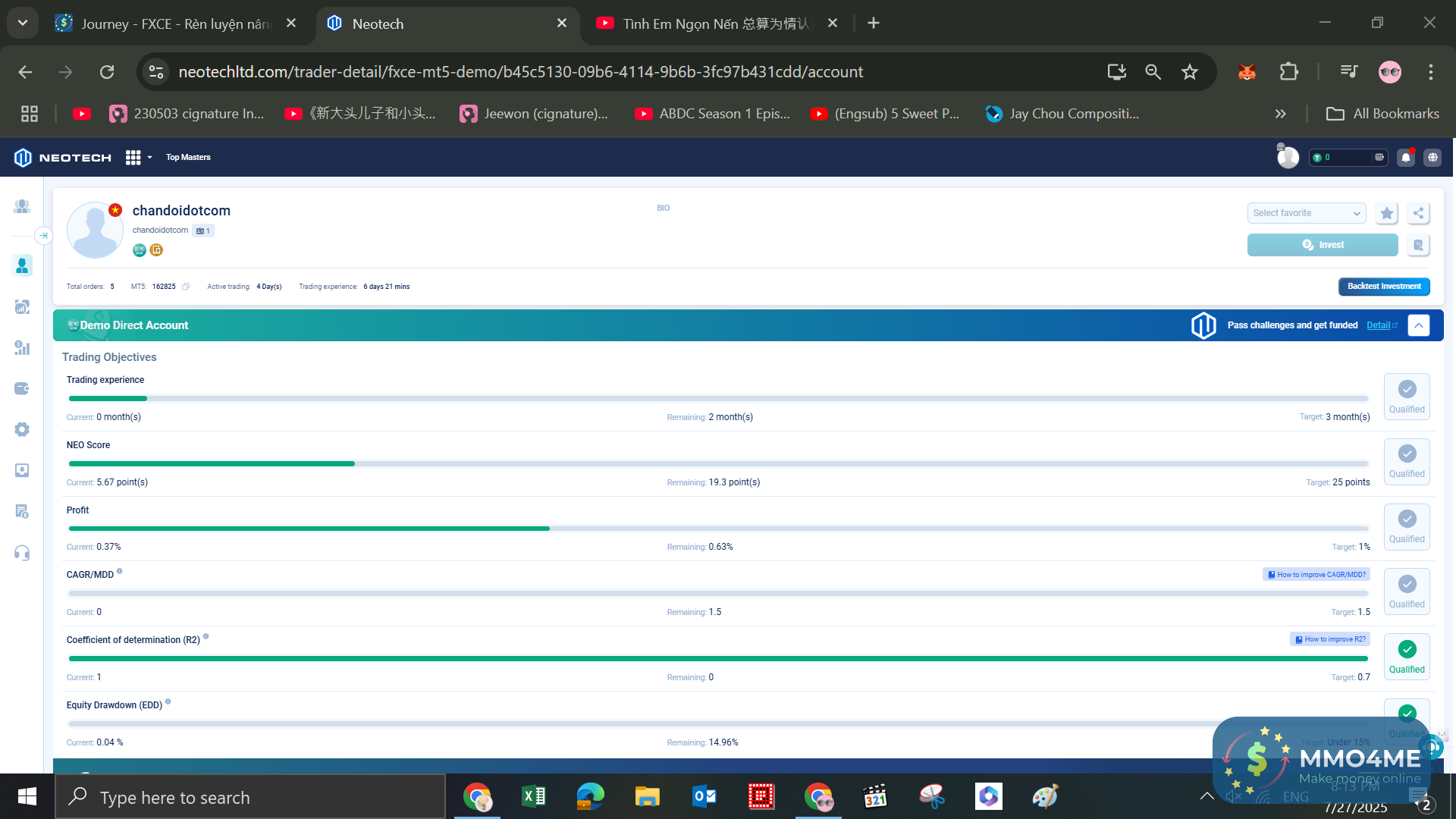Click the share icon next to favorites
Viewport: 1456px width, 819px height.
[1418, 213]
